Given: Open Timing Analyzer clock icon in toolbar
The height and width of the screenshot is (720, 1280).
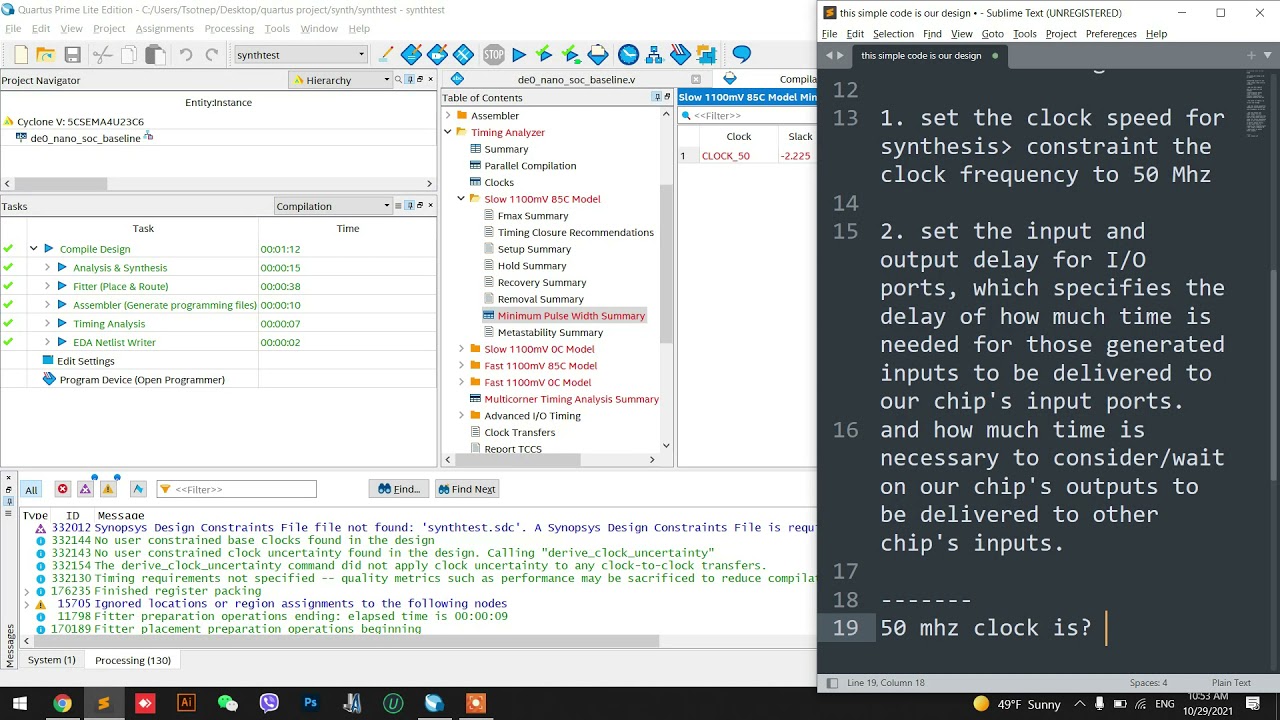Looking at the screenshot, I should pyautogui.click(x=628, y=55).
